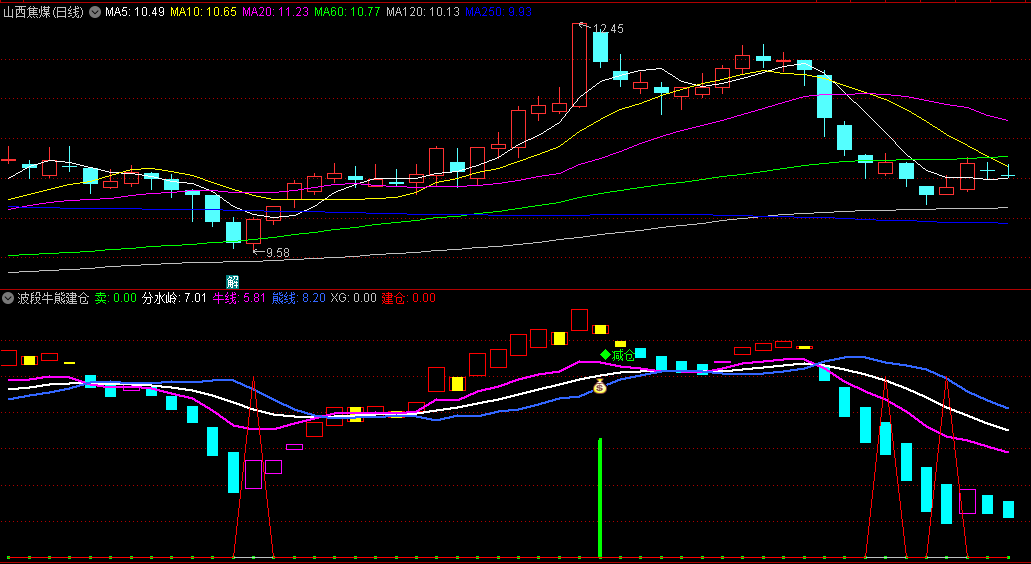Click the 熊线: 8.20 value
Image resolution: width=1031 pixels, height=564 pixels.
[299, 298]
